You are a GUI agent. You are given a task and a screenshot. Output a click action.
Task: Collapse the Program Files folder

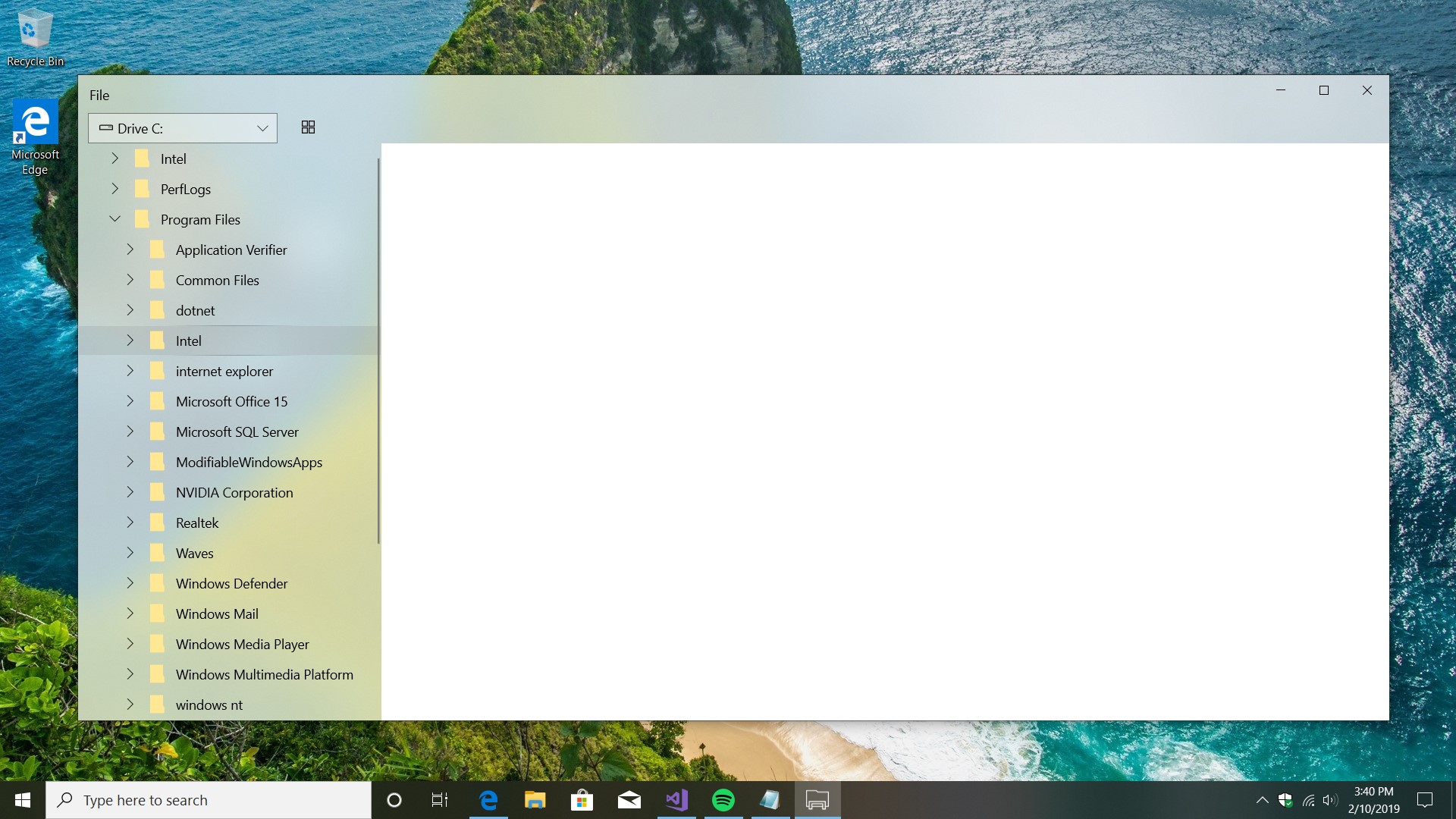(115, 218)
